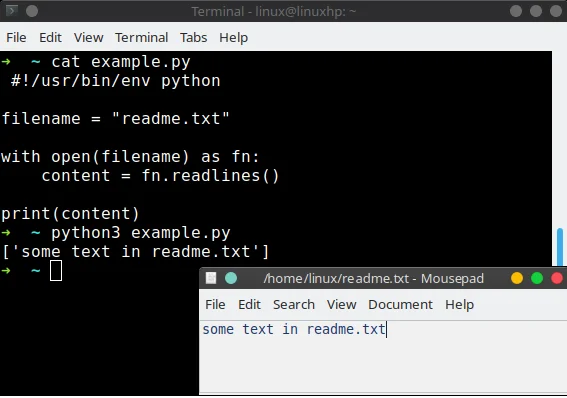The height and width of the screenshot is (398, 567).
Task: Click the first gray window button on the Terminal title bar
Action: point(516,11)
